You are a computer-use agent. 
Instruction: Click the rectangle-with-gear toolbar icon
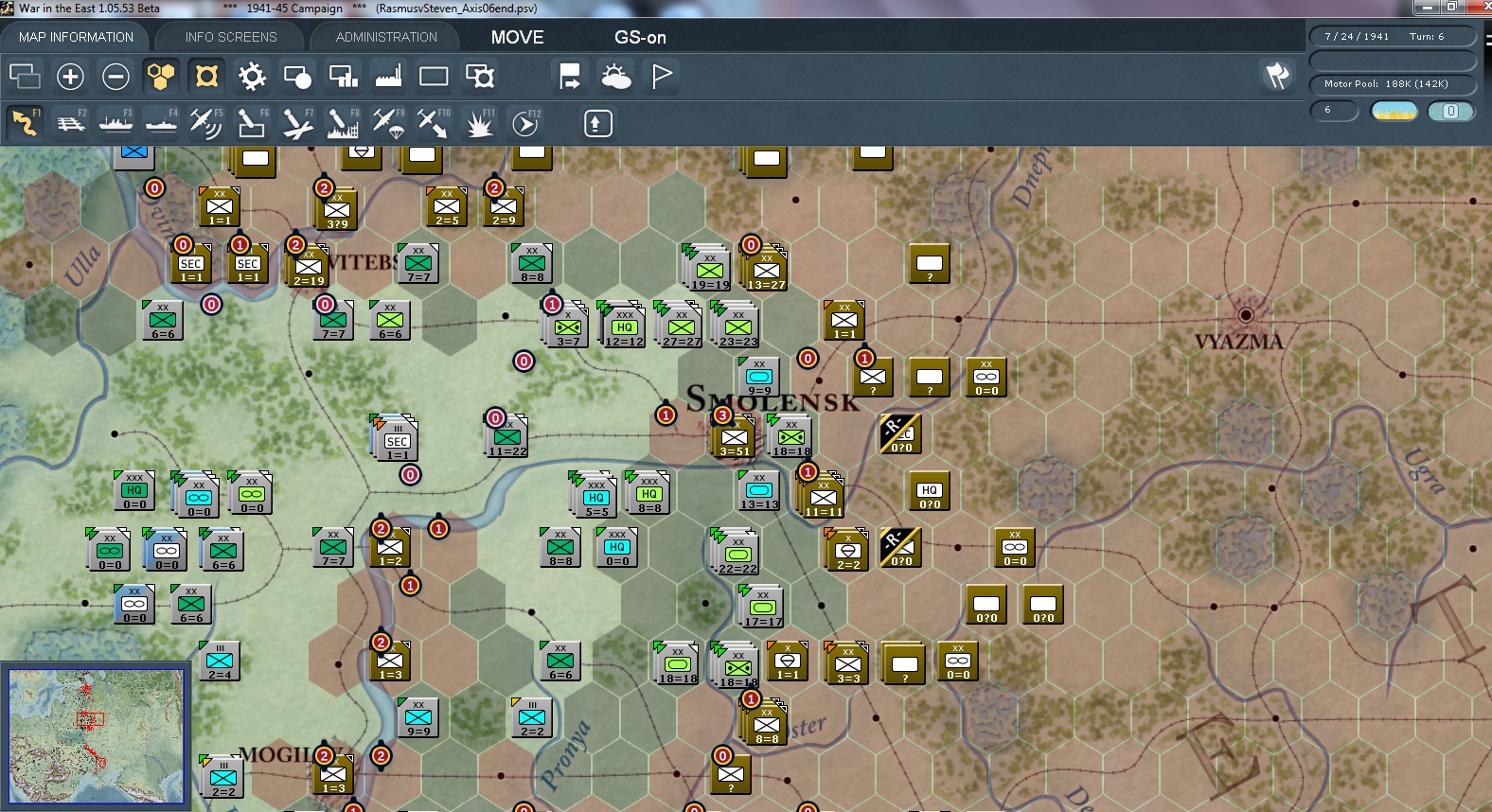click(479, 76)
